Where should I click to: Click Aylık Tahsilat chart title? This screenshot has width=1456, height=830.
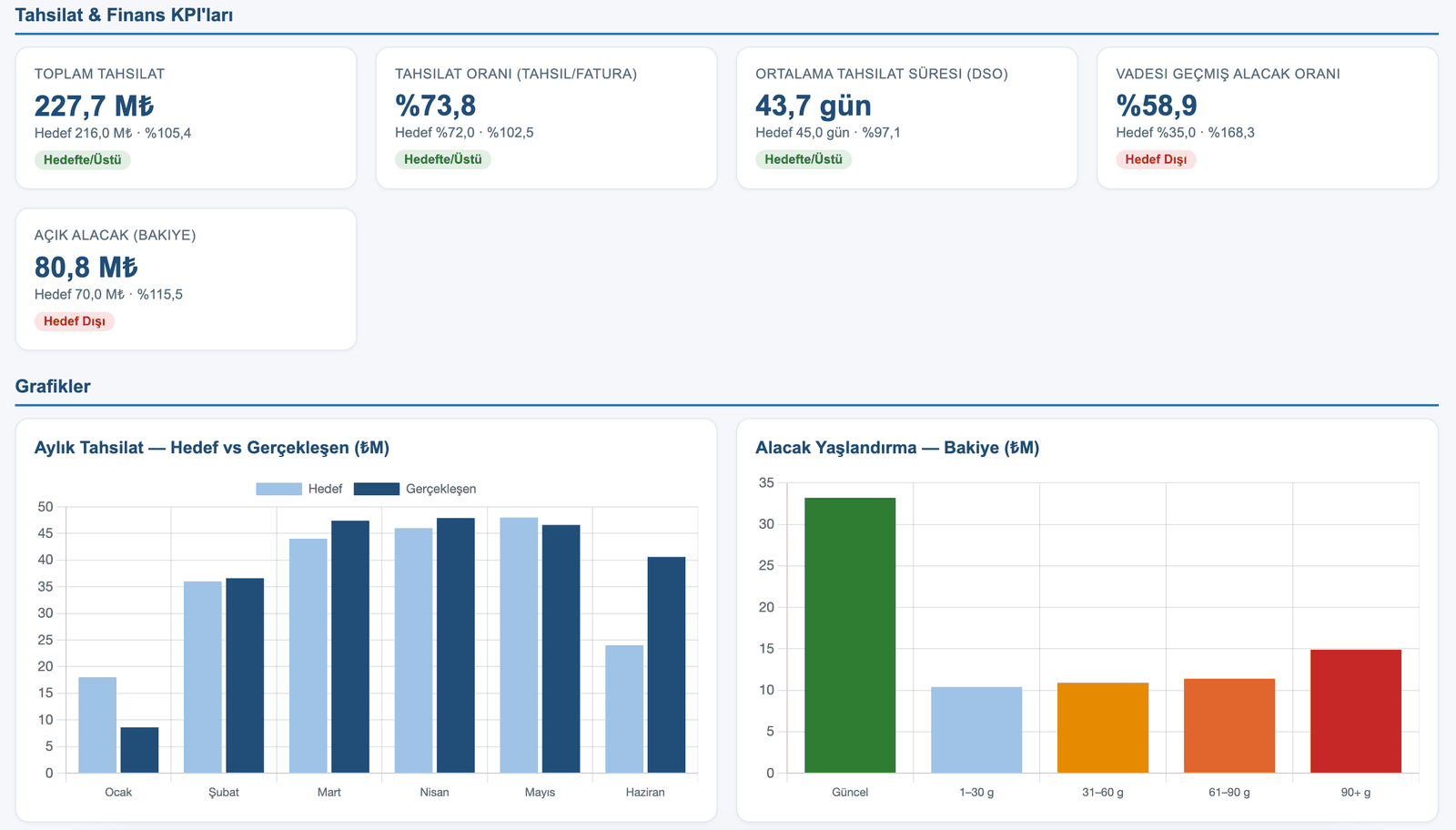212,448
